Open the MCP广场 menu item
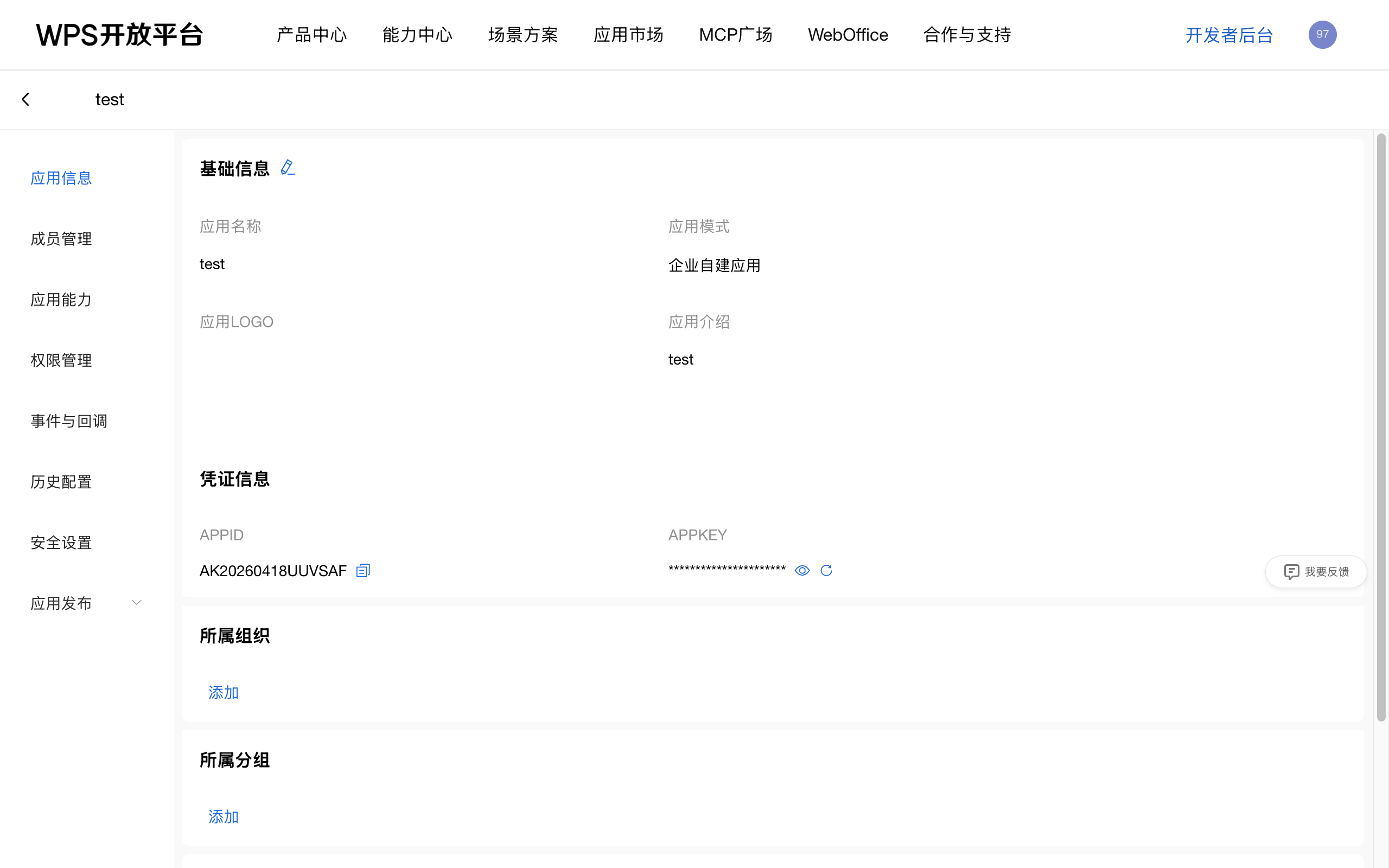1389x868 pixels. click(735, 34)
